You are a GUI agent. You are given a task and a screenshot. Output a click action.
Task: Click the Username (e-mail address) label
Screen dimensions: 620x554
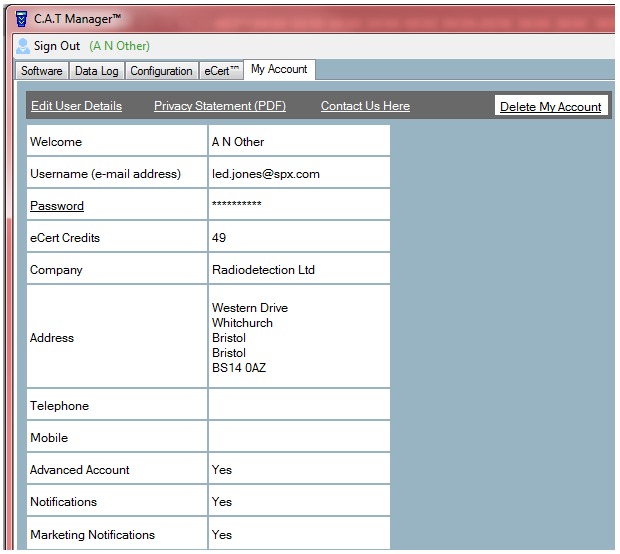pyautogui.click(x=106, y=174)
